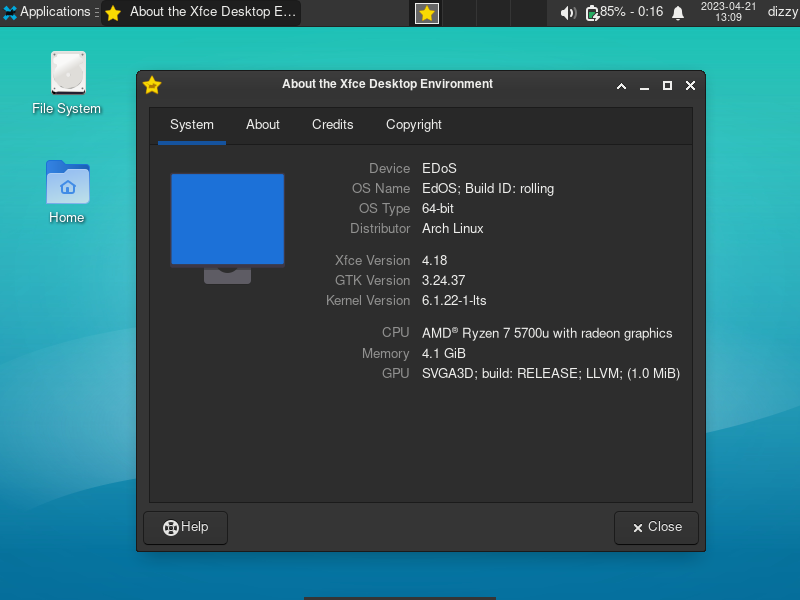Select the About Xfce taskbar window button
Image resolution: width=800 pixels, height=600 pixels.
pos(201,12)
